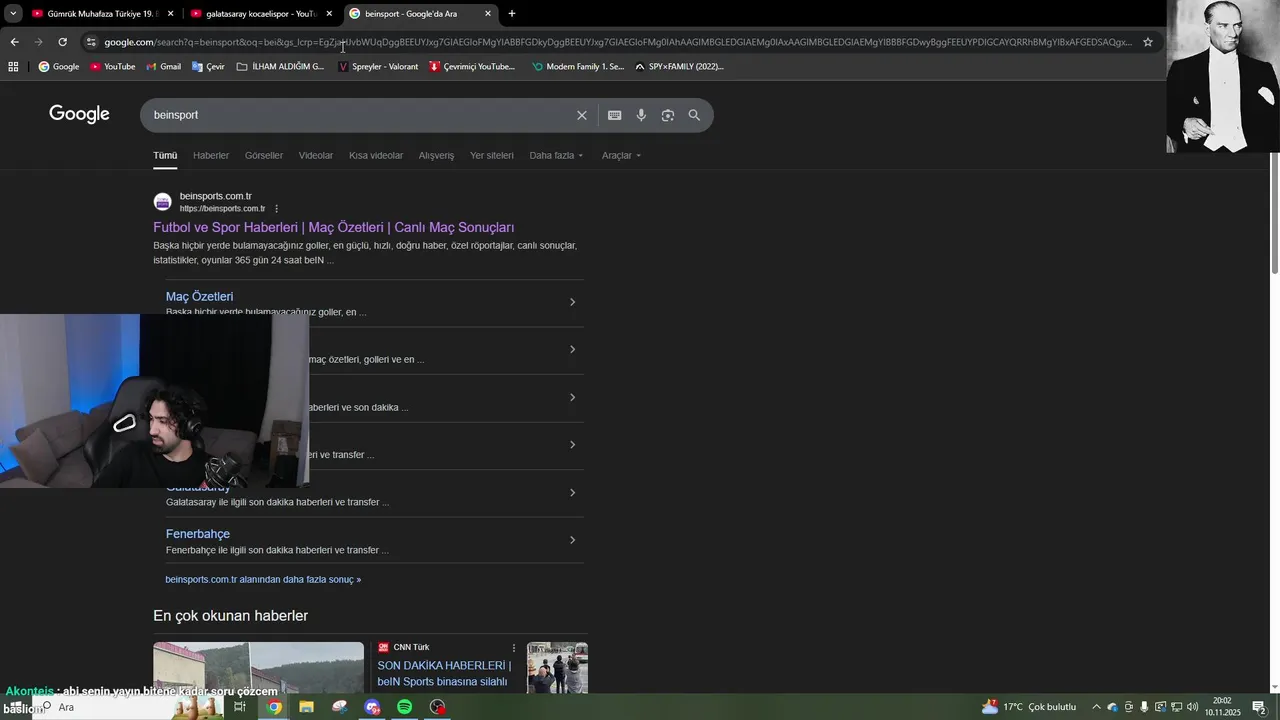Open Task View on the taskbar
The width and height of the screenshot is (1280, 720).
(x=240, y=707)
